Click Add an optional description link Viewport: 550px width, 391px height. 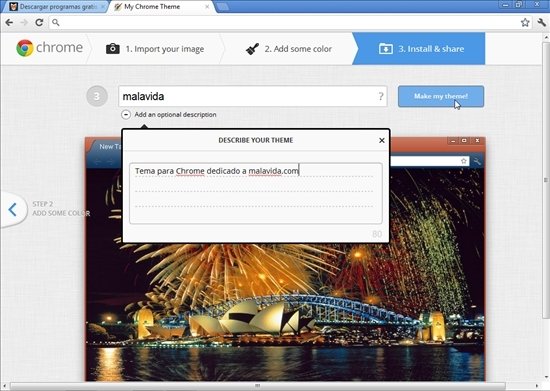point(175,115)
